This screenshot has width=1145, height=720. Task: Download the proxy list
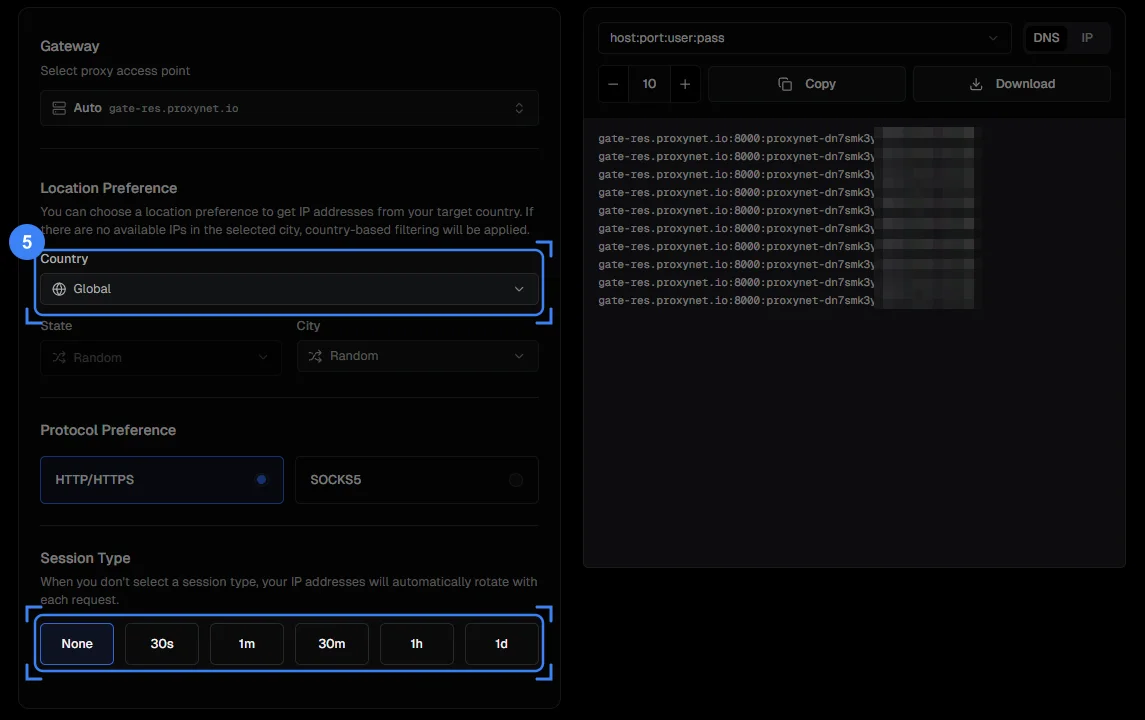click(1012, 84)
